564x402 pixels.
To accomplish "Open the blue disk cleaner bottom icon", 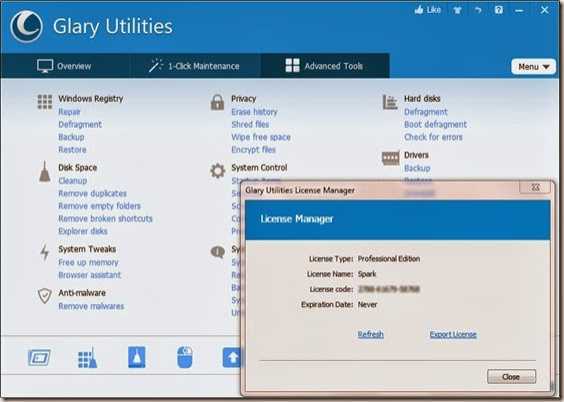I will coord(137,357).
